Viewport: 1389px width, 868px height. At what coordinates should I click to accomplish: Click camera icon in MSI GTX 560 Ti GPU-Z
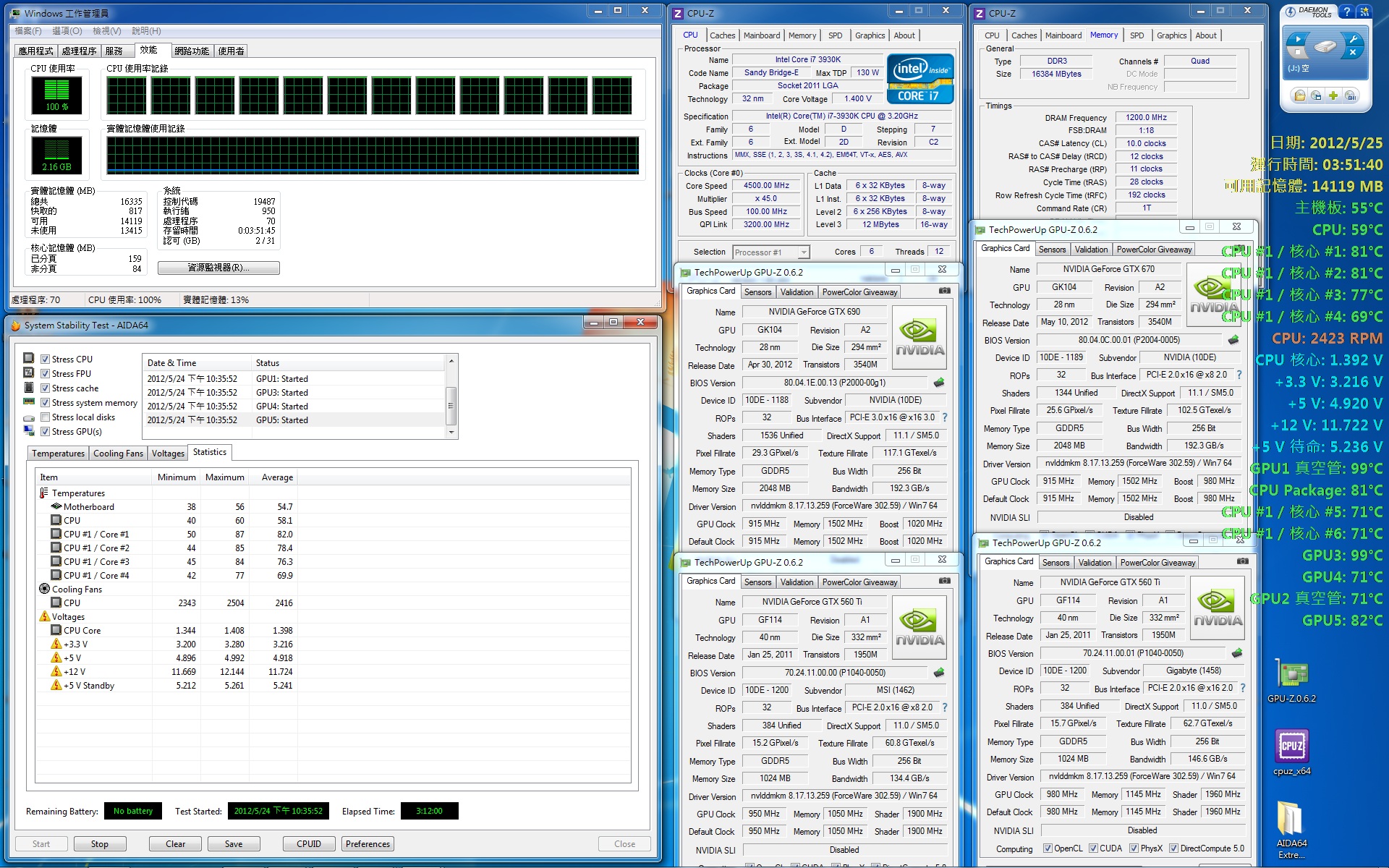(945, 581)
